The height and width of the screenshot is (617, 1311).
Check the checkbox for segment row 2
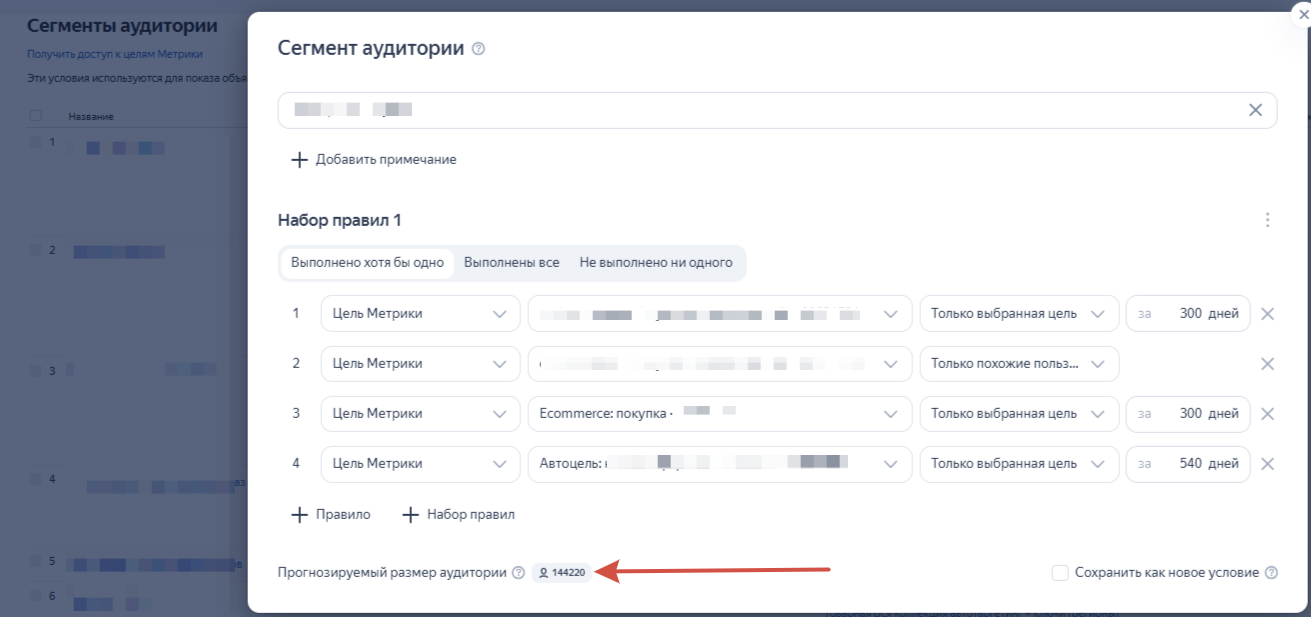pos(36,250)
